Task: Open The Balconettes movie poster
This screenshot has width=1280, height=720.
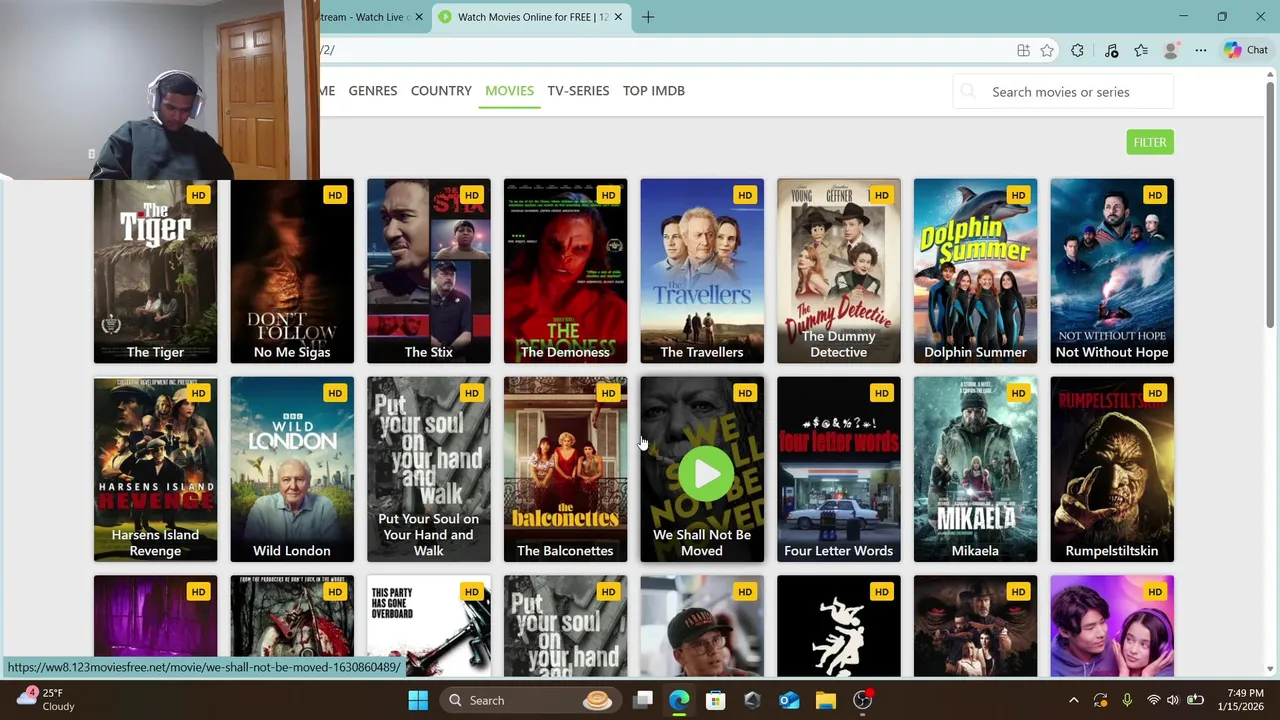Action: click(x=565, y=470)
